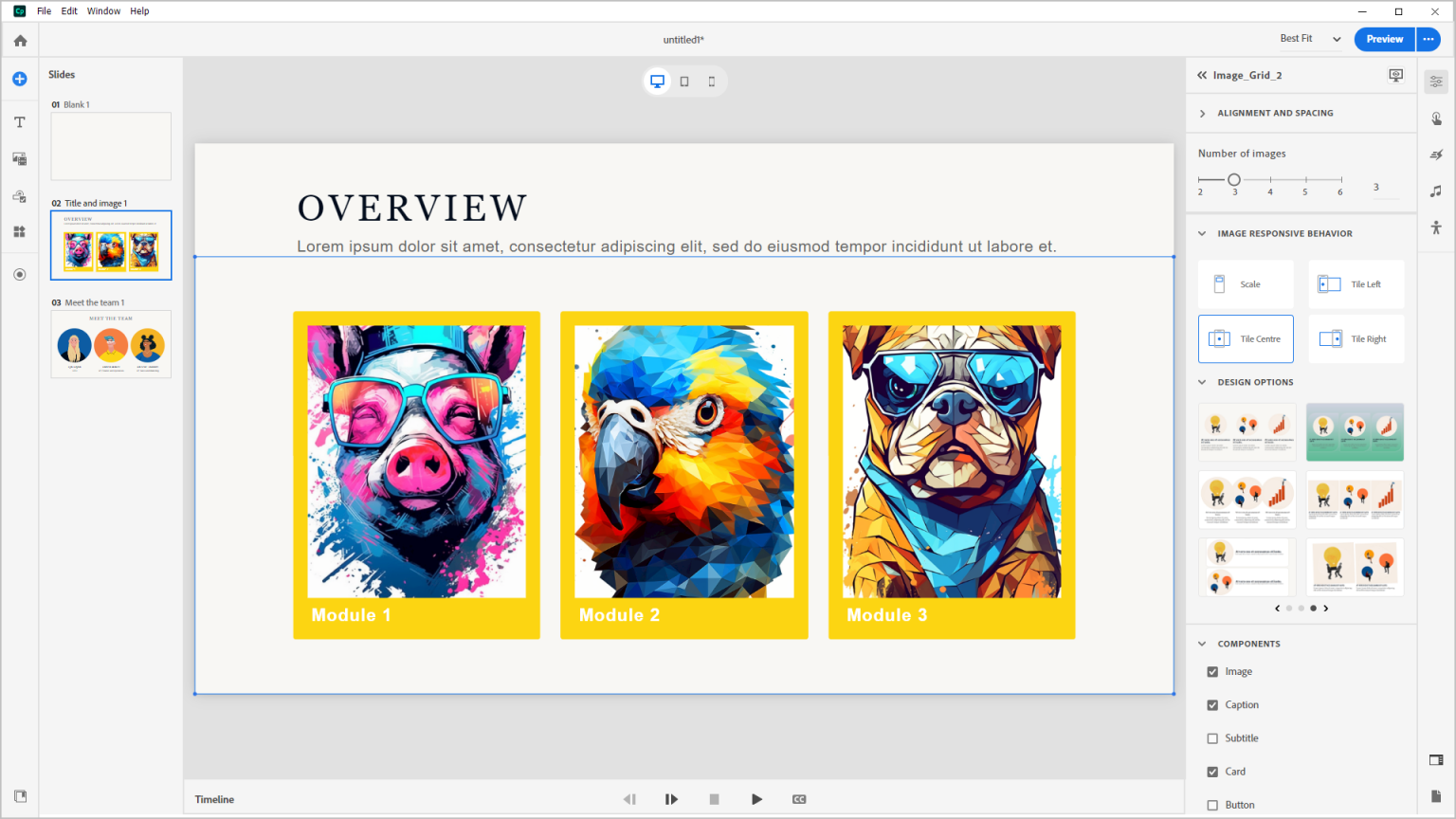Viewport: 1456px width, 819px height.
Task: Enable the Subtitle component checkbox
Action: [x=1212, y=738]
